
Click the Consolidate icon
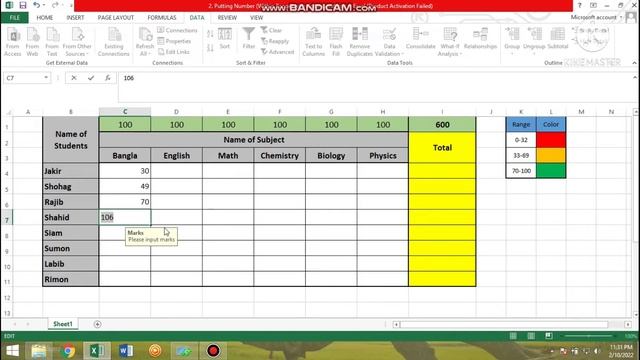pyautogui.click(x=420, y=39)
